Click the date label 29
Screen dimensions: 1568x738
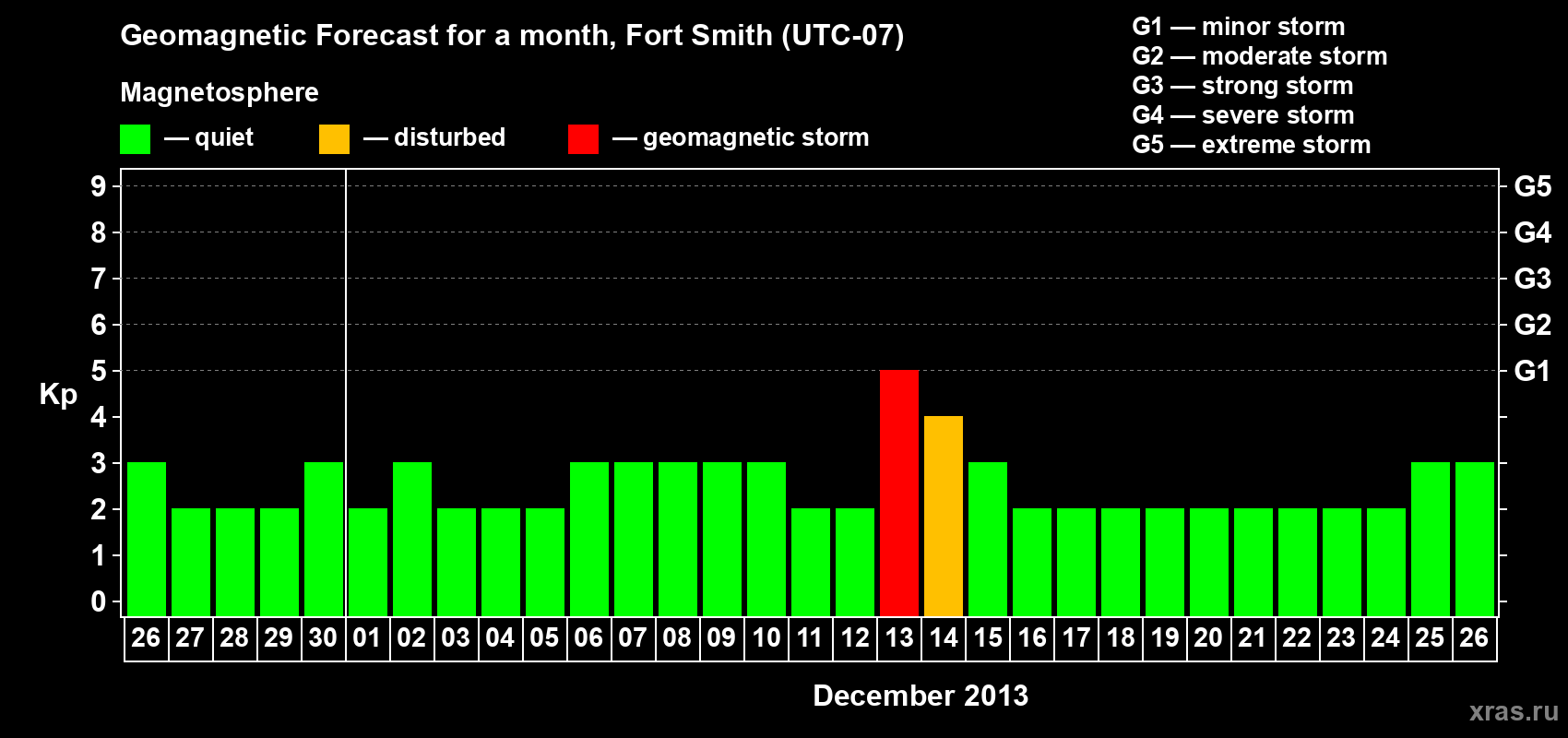[x=279, y=637]
